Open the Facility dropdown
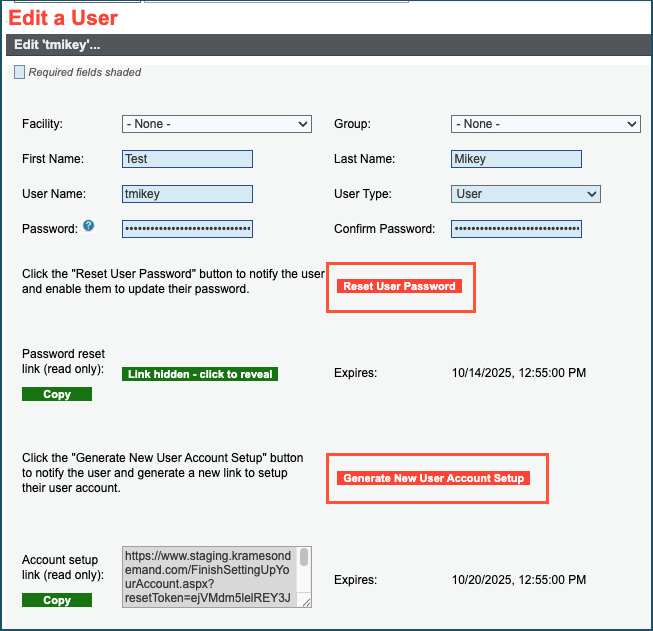Viewport: 653px width, 631px height. 217,124
